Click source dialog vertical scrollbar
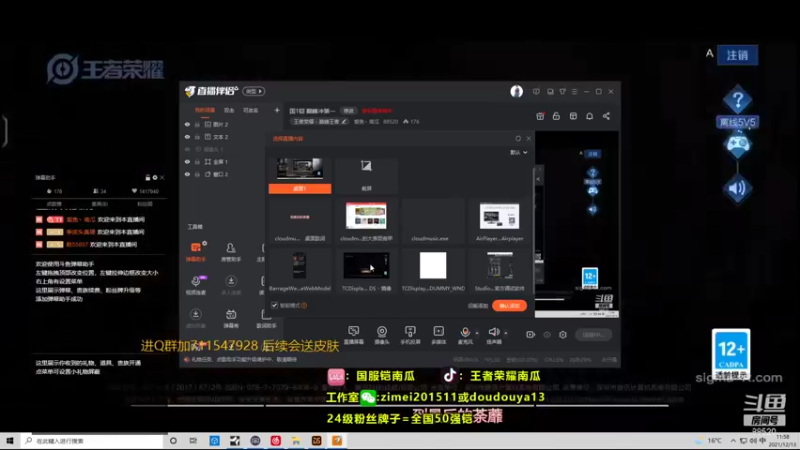The height and width of the screenshot is (450, 800). 534,231
